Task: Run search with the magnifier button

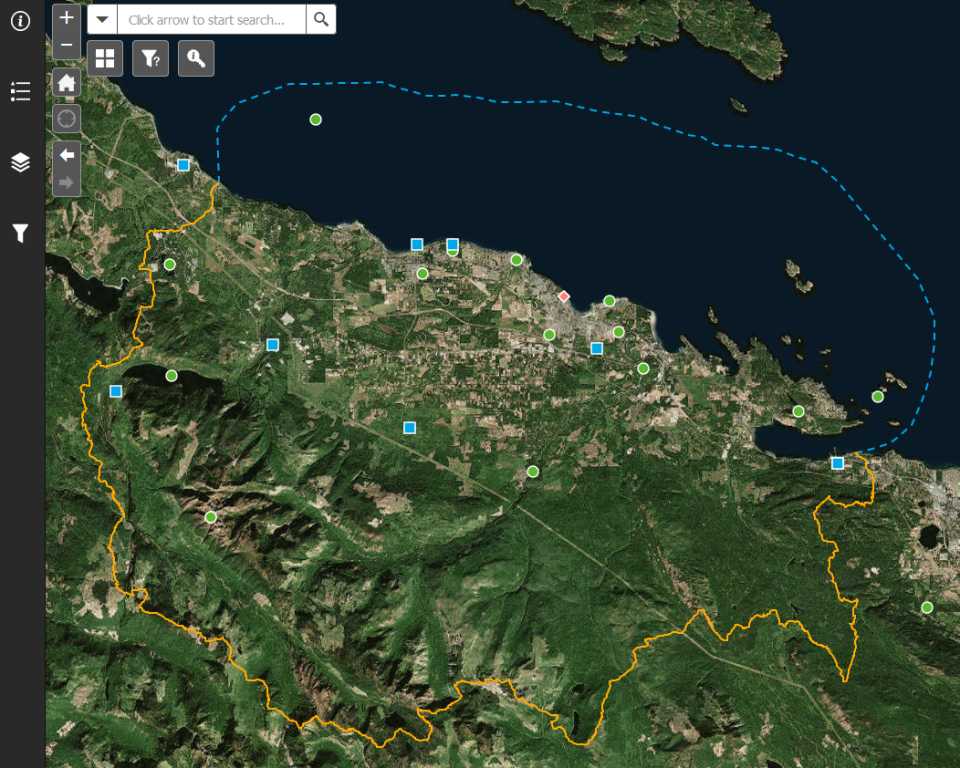Action: (x=321, y=20)
